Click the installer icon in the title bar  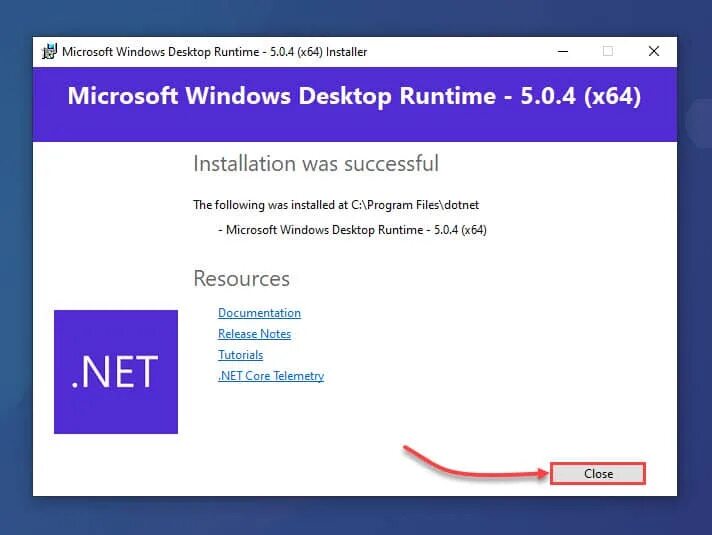click(49, 51)
